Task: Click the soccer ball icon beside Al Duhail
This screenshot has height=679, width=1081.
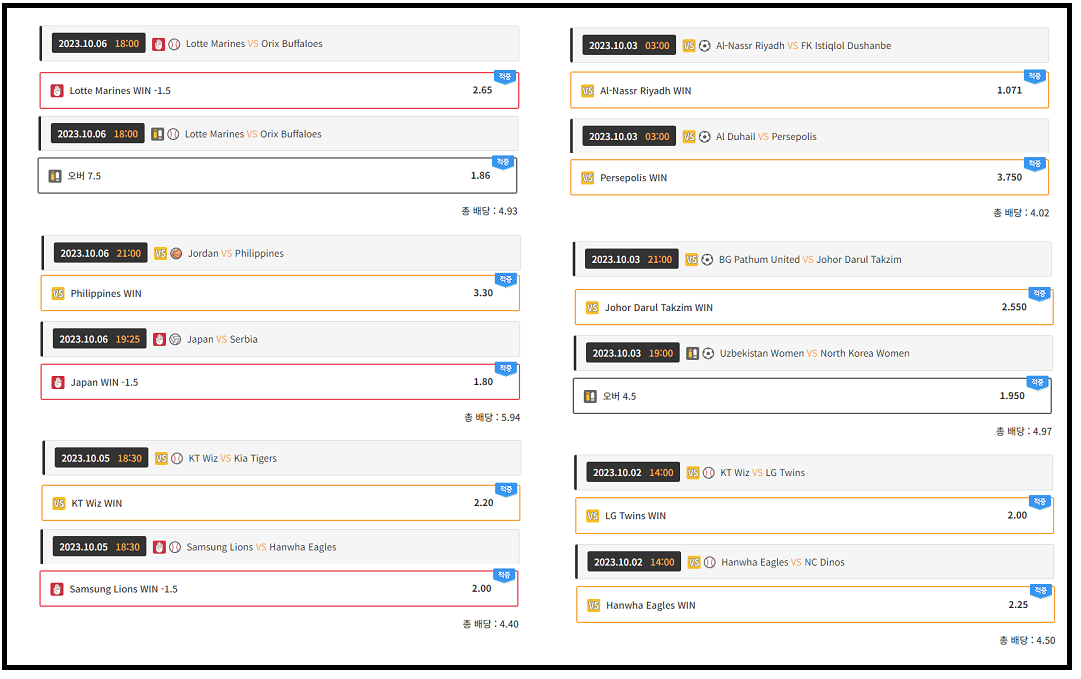Action: click(x=705, y=137)
